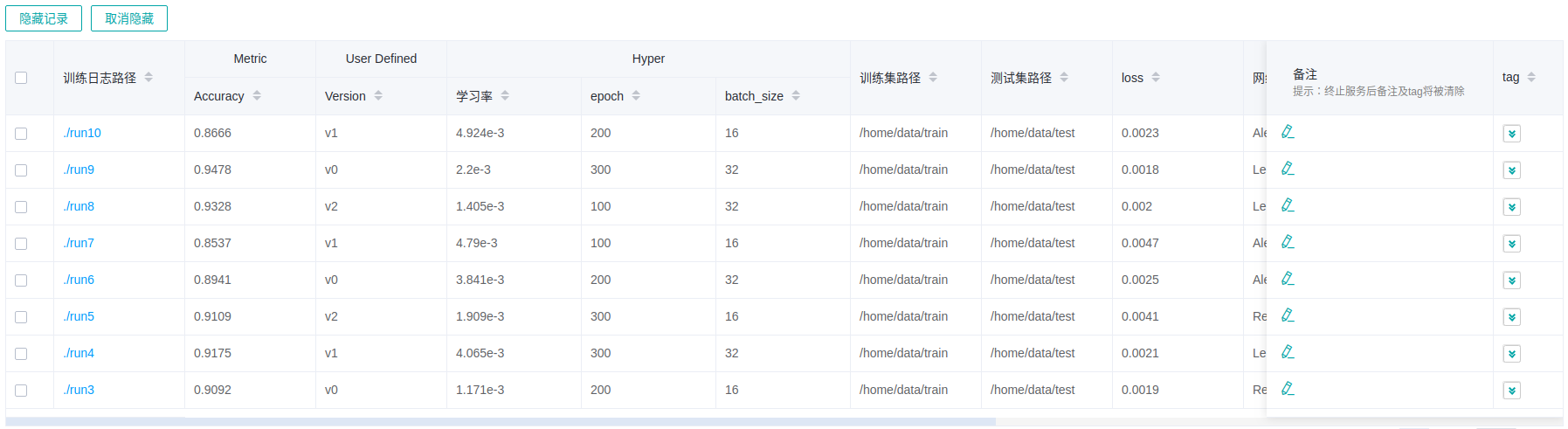
Task: Sort by batch_size using its sort icon
Action: tap(796, 95)
